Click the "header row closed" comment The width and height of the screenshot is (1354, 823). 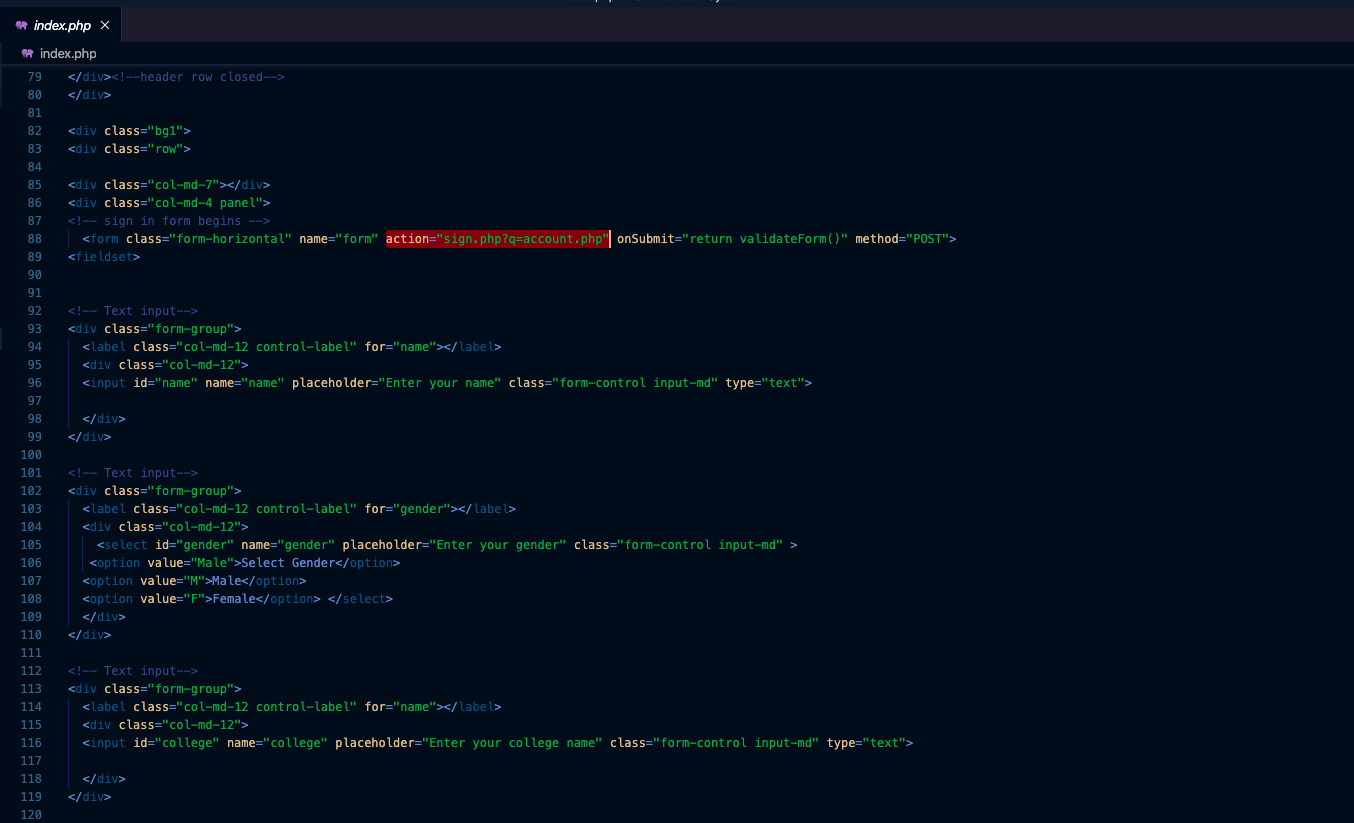click(198, 77)
